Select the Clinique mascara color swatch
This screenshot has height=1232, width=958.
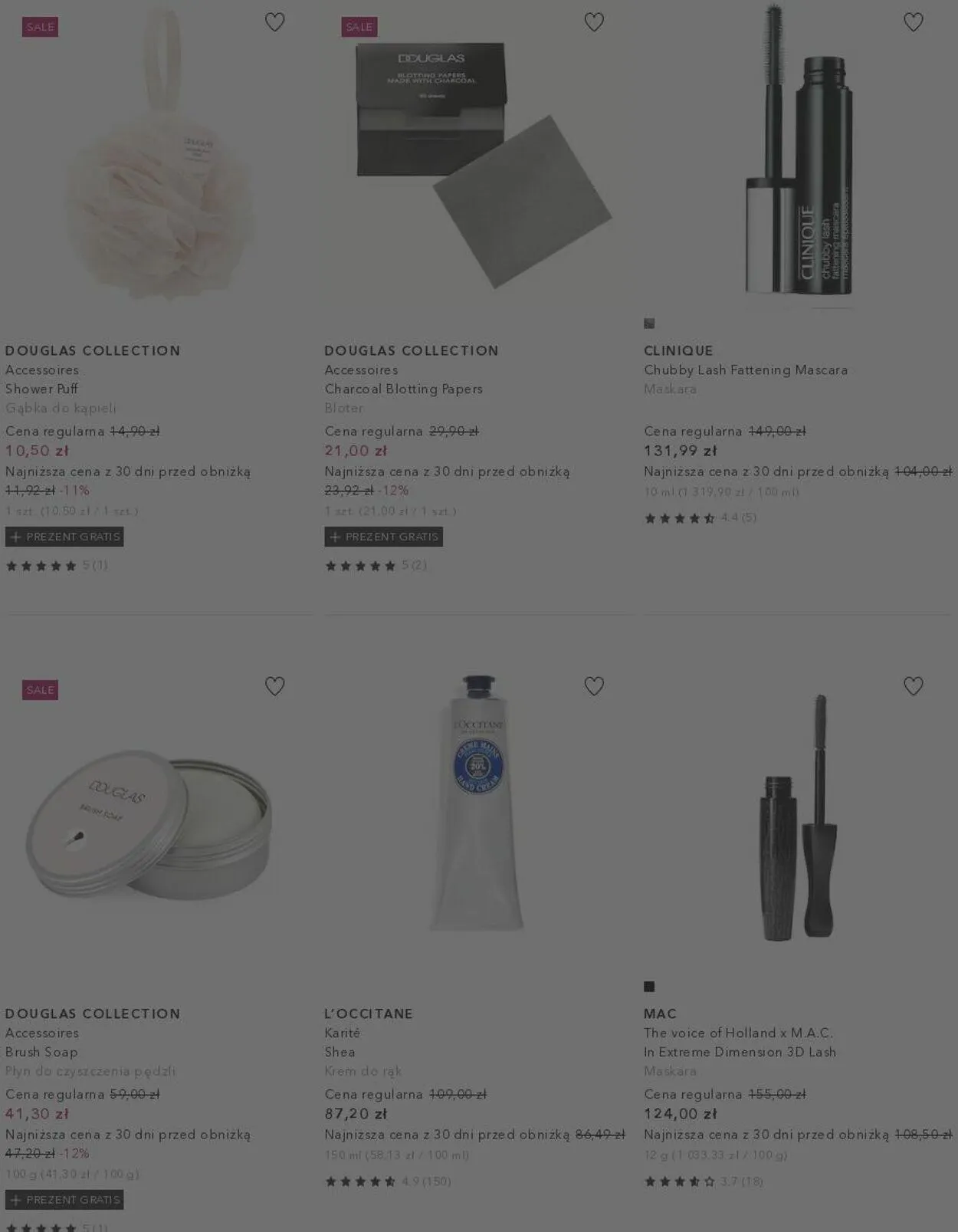649,324
